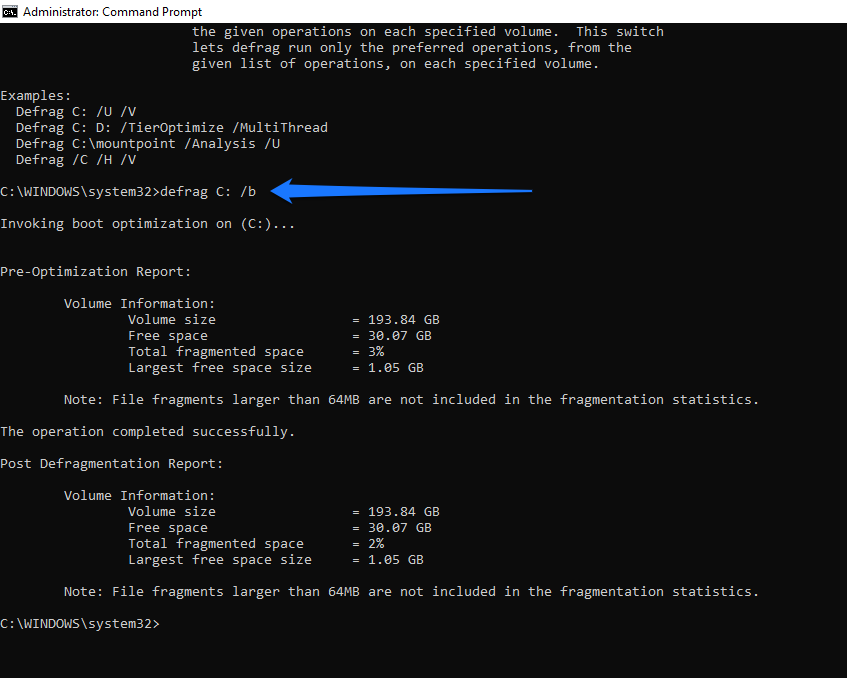Image resolution: width=847 pixels, height=678 pixels.
Task: Click the Command Prompt icon in the title bar
Action: pyautogui.click(x=10, y=11)
